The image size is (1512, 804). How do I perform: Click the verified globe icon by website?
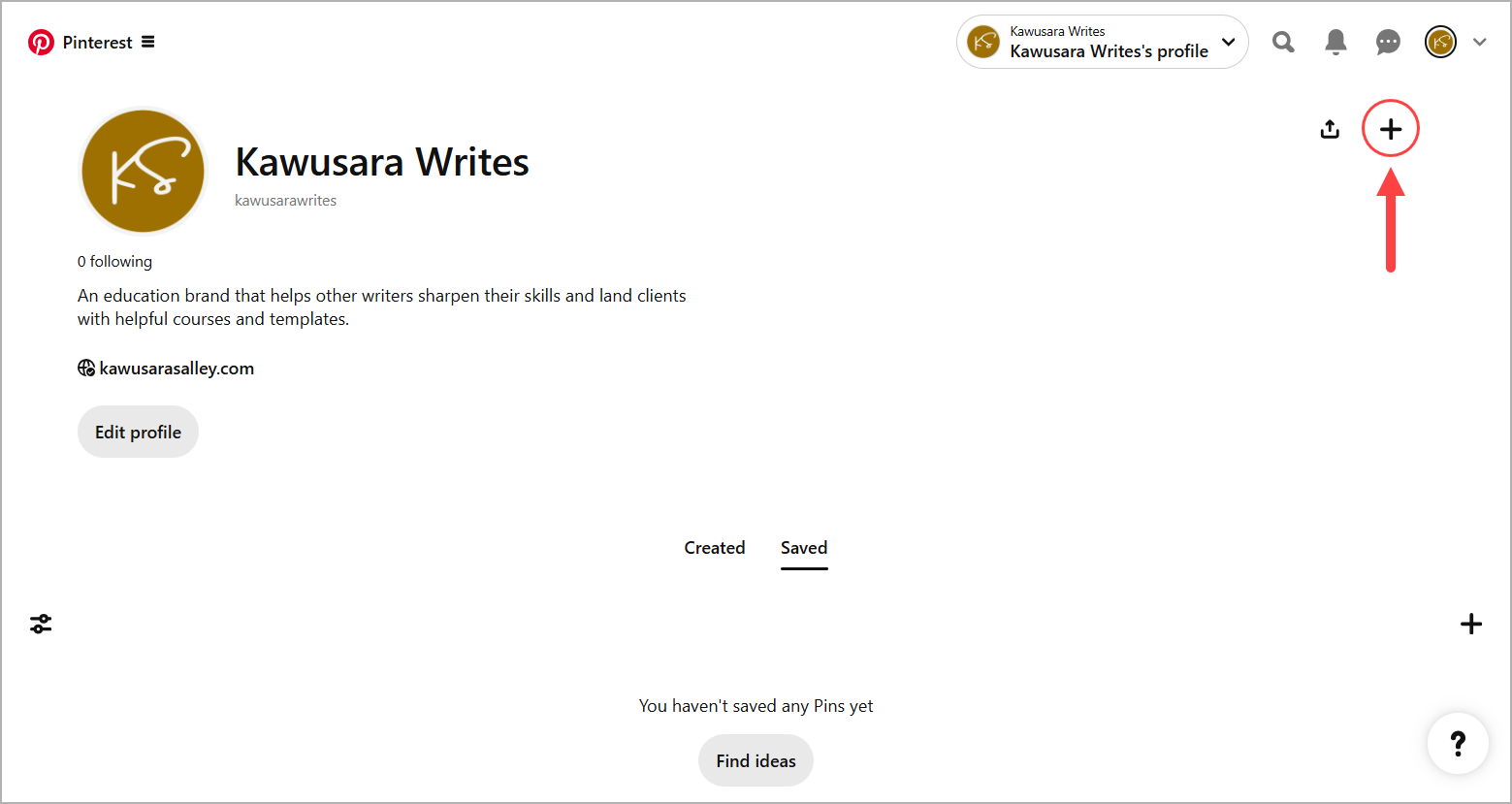(86, 369)
